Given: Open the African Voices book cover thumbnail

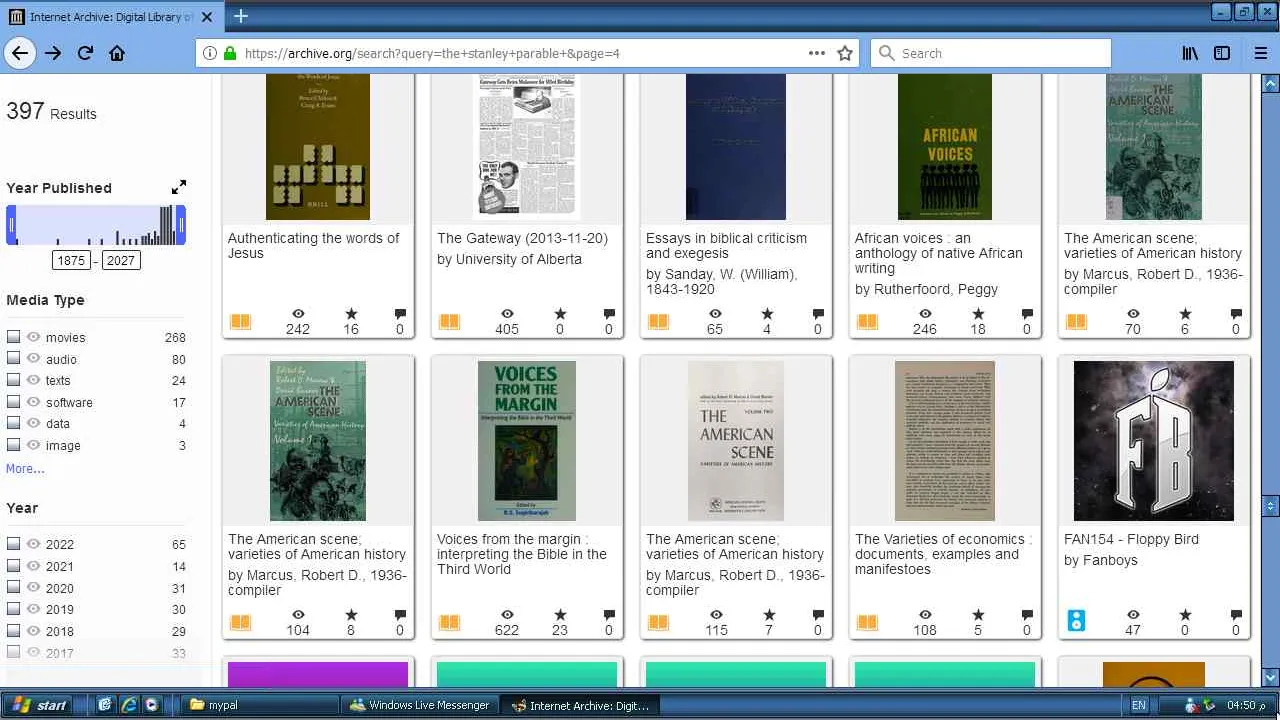Looking at the screenshot, I should click(945, 147).
